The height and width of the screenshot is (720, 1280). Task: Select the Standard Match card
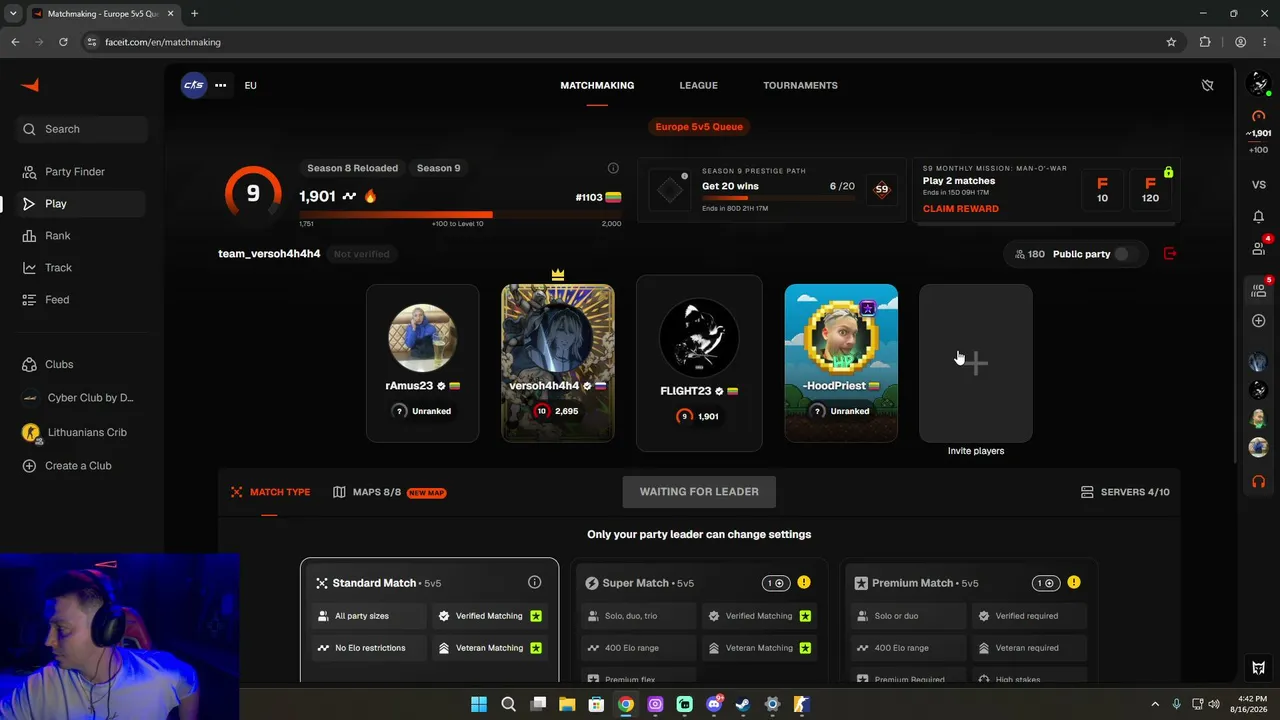[x=430, y=620]
